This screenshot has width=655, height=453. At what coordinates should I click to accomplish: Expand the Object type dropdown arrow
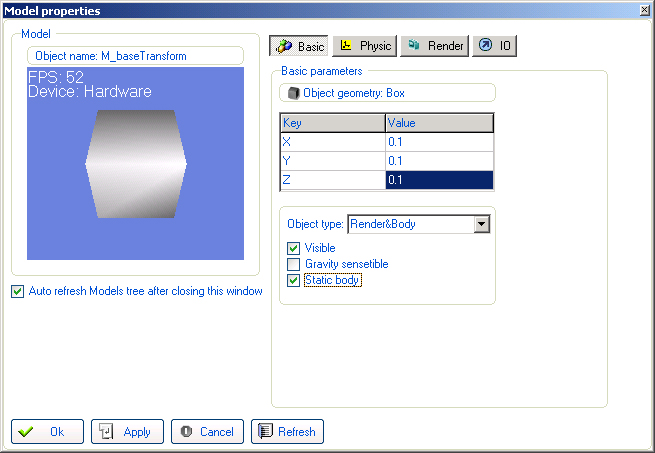coord(482,224)
